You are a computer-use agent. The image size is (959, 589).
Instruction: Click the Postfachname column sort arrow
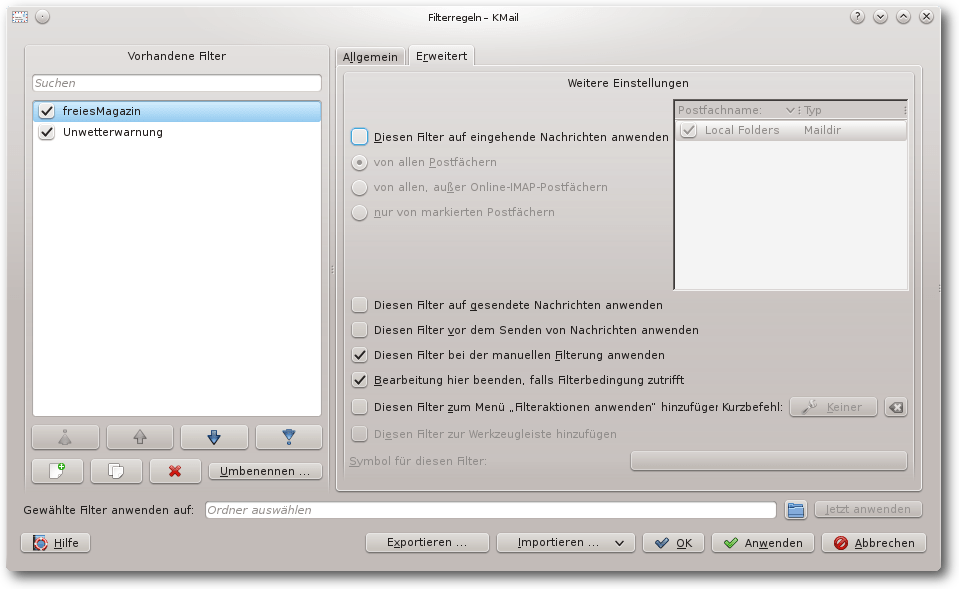click(x=790, y=110)
